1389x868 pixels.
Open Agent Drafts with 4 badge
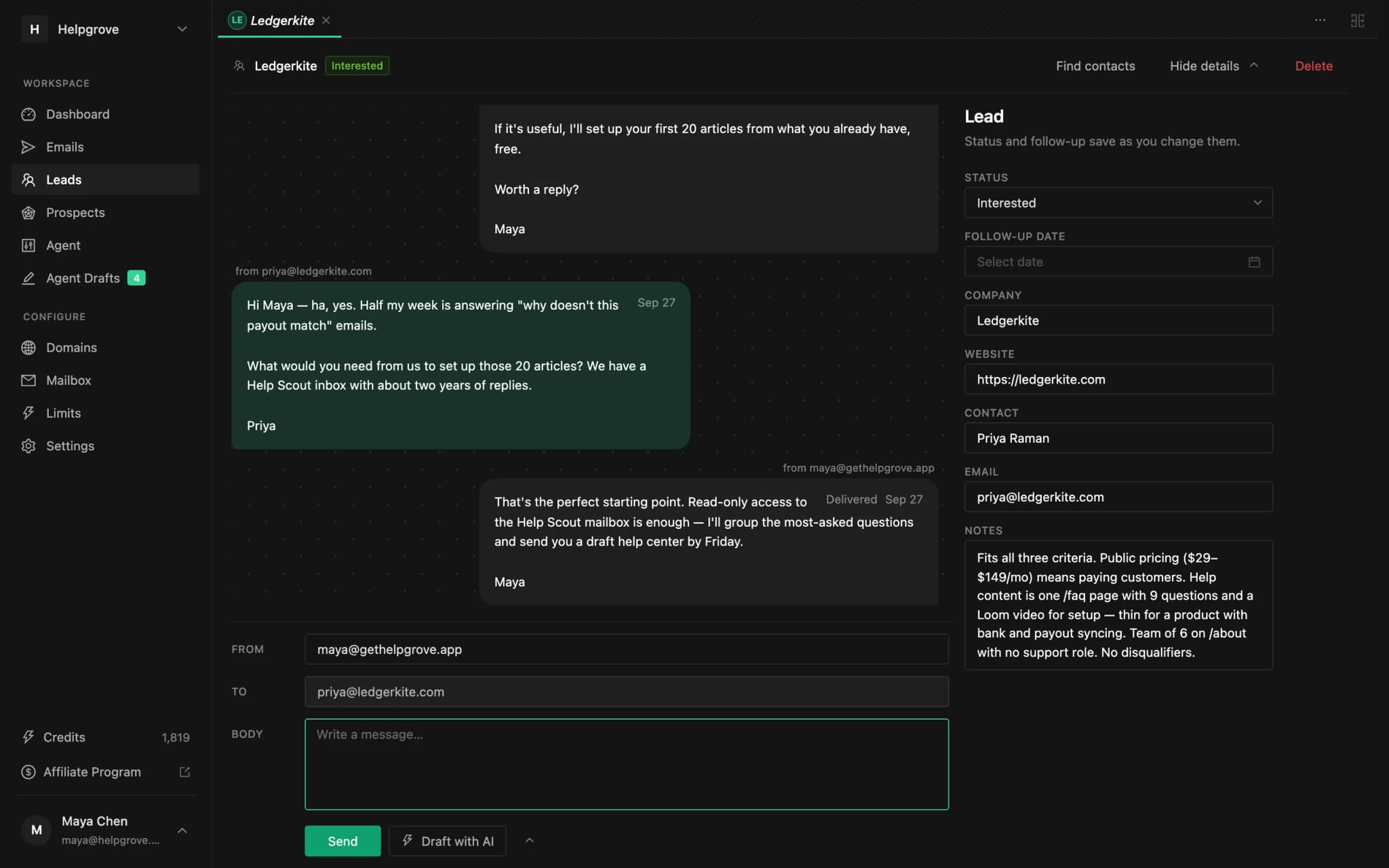[106, 278]
